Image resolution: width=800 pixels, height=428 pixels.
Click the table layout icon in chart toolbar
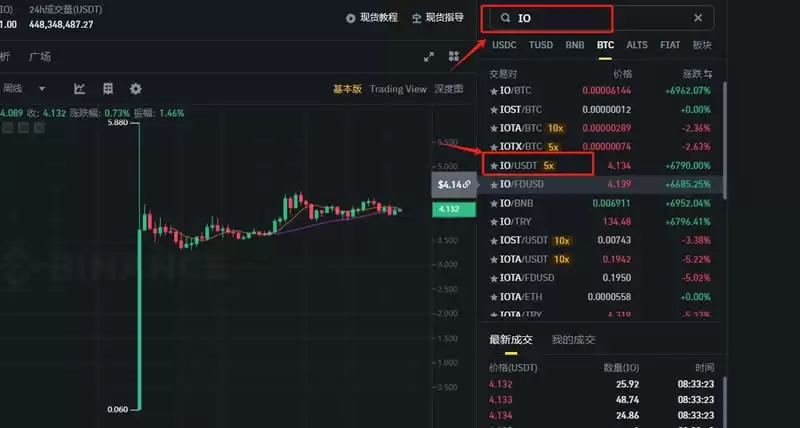point(108,89)
